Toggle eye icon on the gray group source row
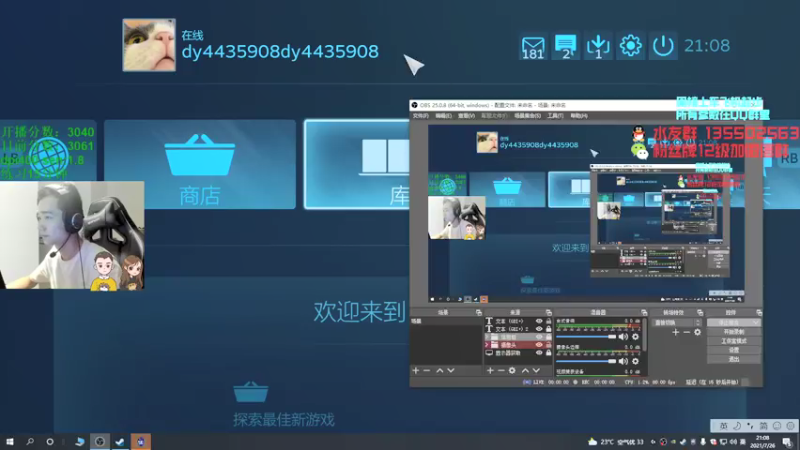800x450 pixels. pyautogui.click(x=539, y=337)
